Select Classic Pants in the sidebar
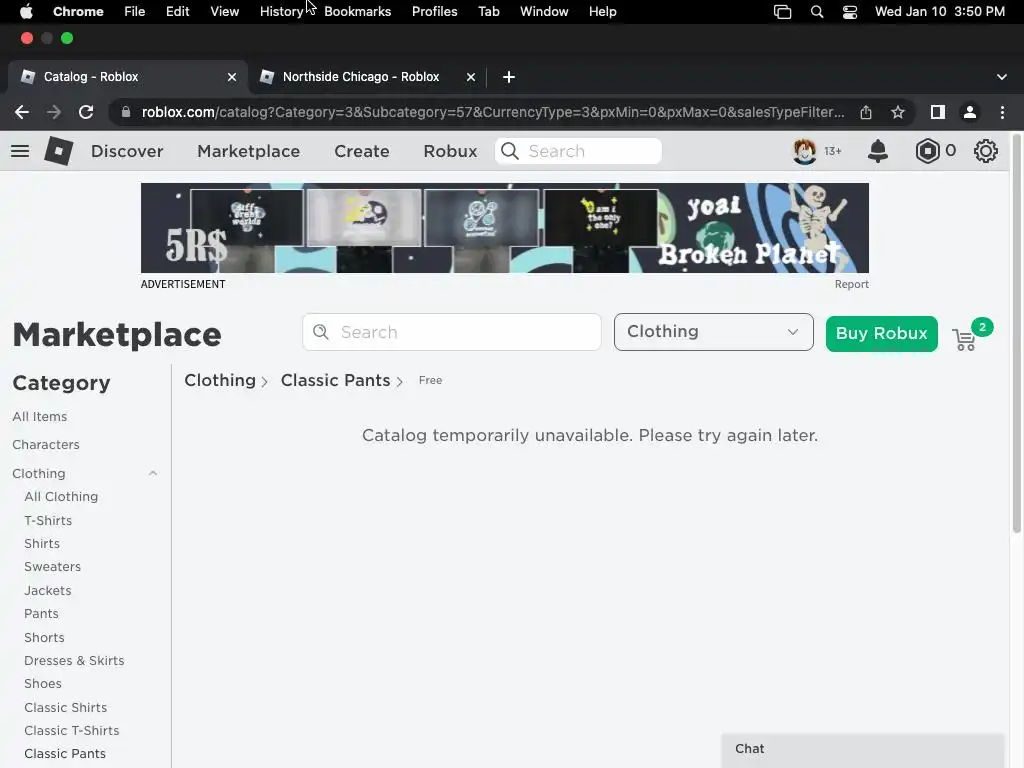This screenshot has width=1024, height=768. [65, 754]
